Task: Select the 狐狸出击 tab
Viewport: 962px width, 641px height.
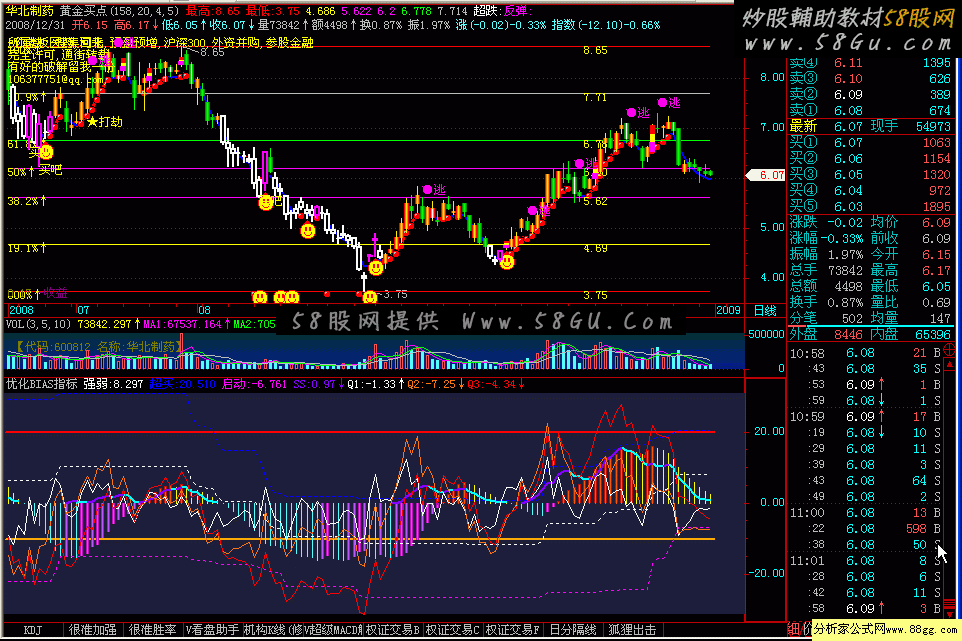Action: [633, 630]
